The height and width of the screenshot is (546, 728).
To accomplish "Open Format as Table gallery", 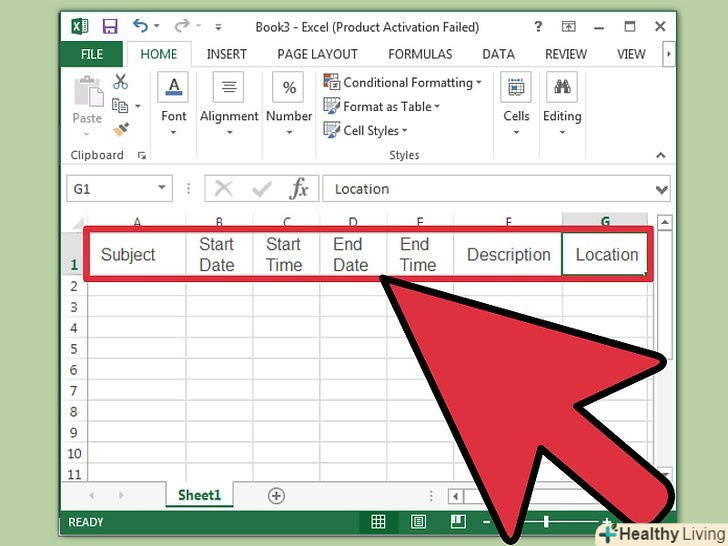I will (x=381, y=107).
